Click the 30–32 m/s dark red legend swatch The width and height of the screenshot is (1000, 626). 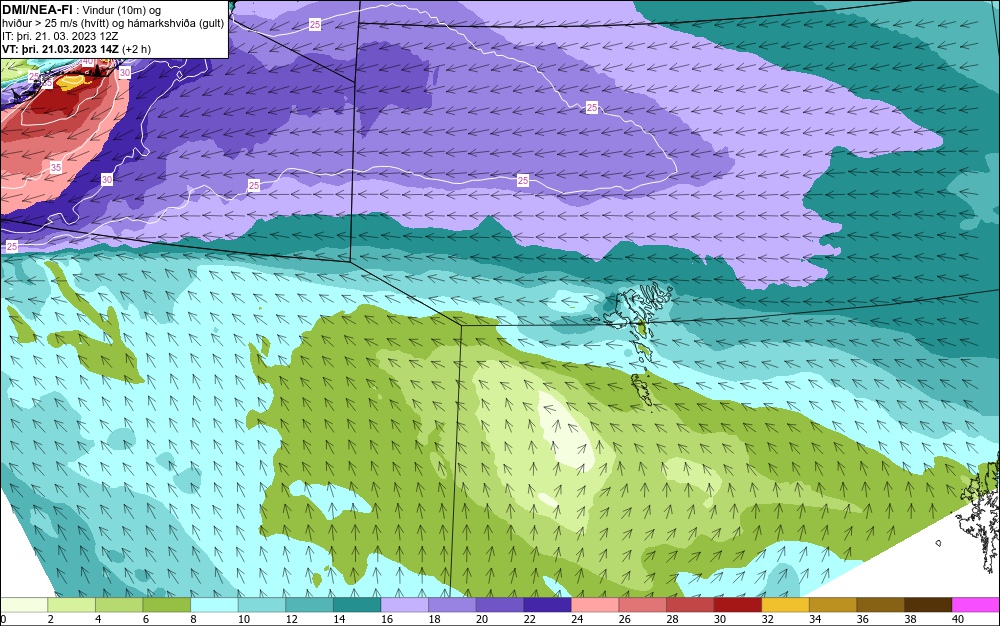(x=737, y=605)
